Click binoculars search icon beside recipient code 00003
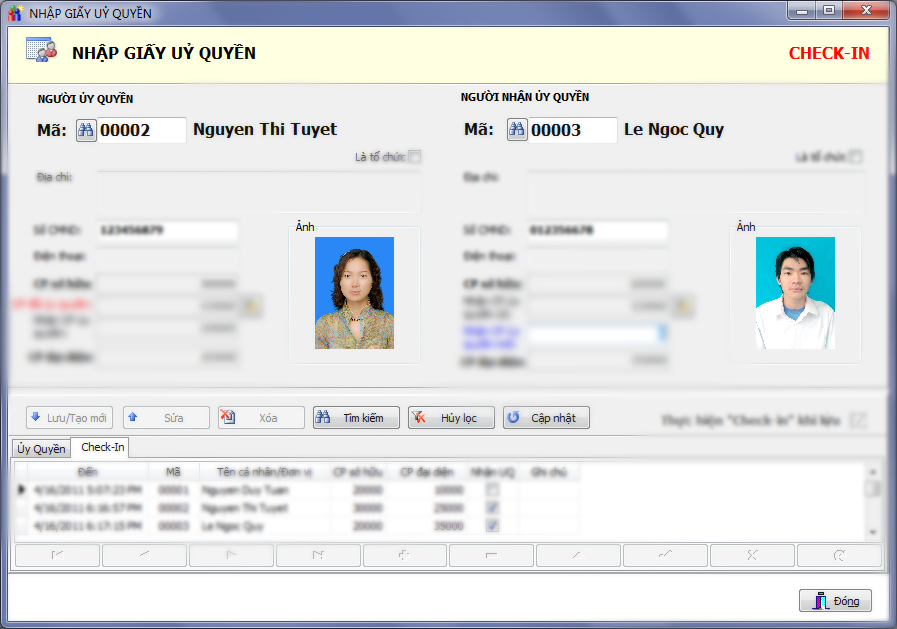Image resolution: width=897 pixels, height=629 pixels. click(517, 130)
